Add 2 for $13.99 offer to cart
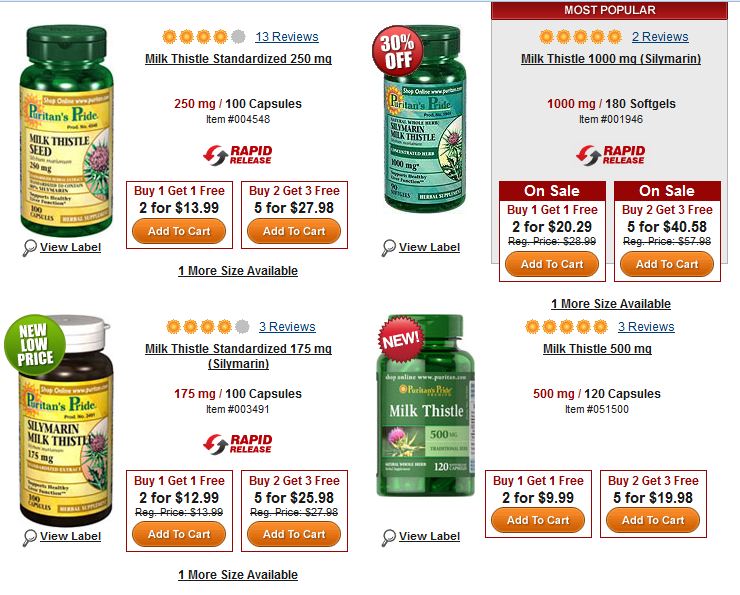 point(179,231)
